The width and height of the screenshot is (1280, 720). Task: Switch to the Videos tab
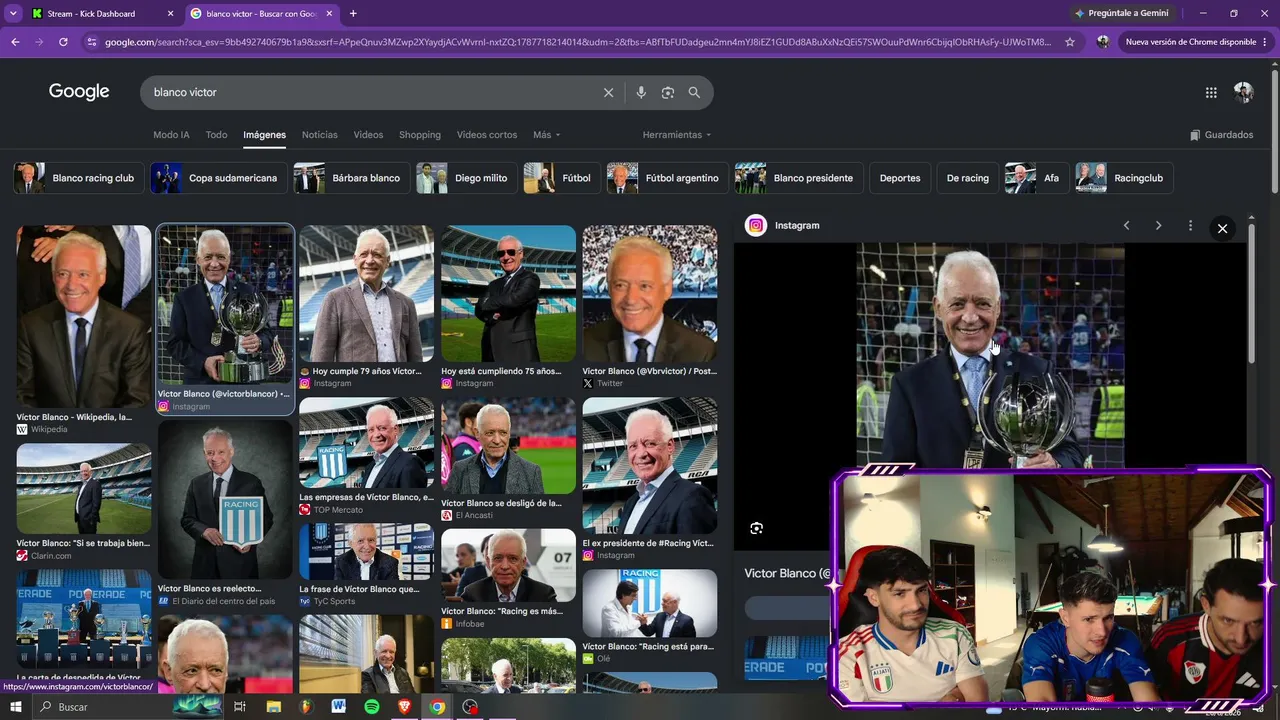coord(368,135)
